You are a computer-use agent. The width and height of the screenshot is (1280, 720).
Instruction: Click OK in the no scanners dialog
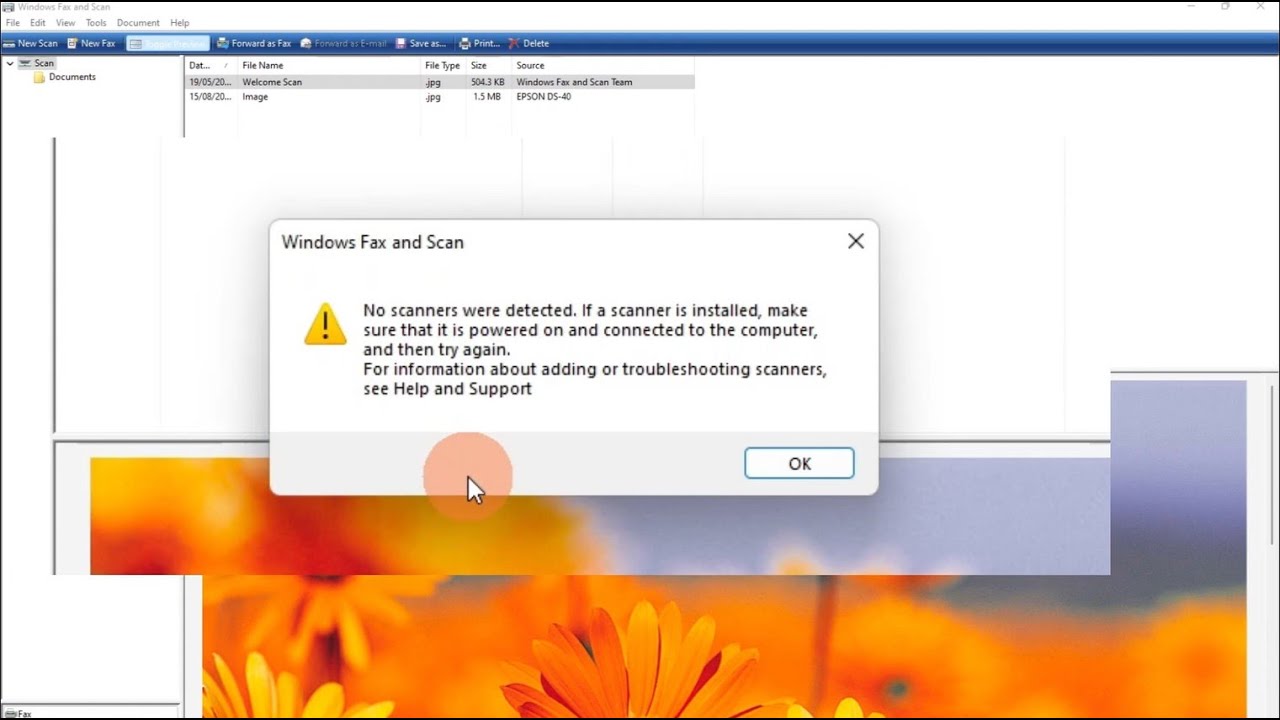pyautogui.click(x=799, y=463)
